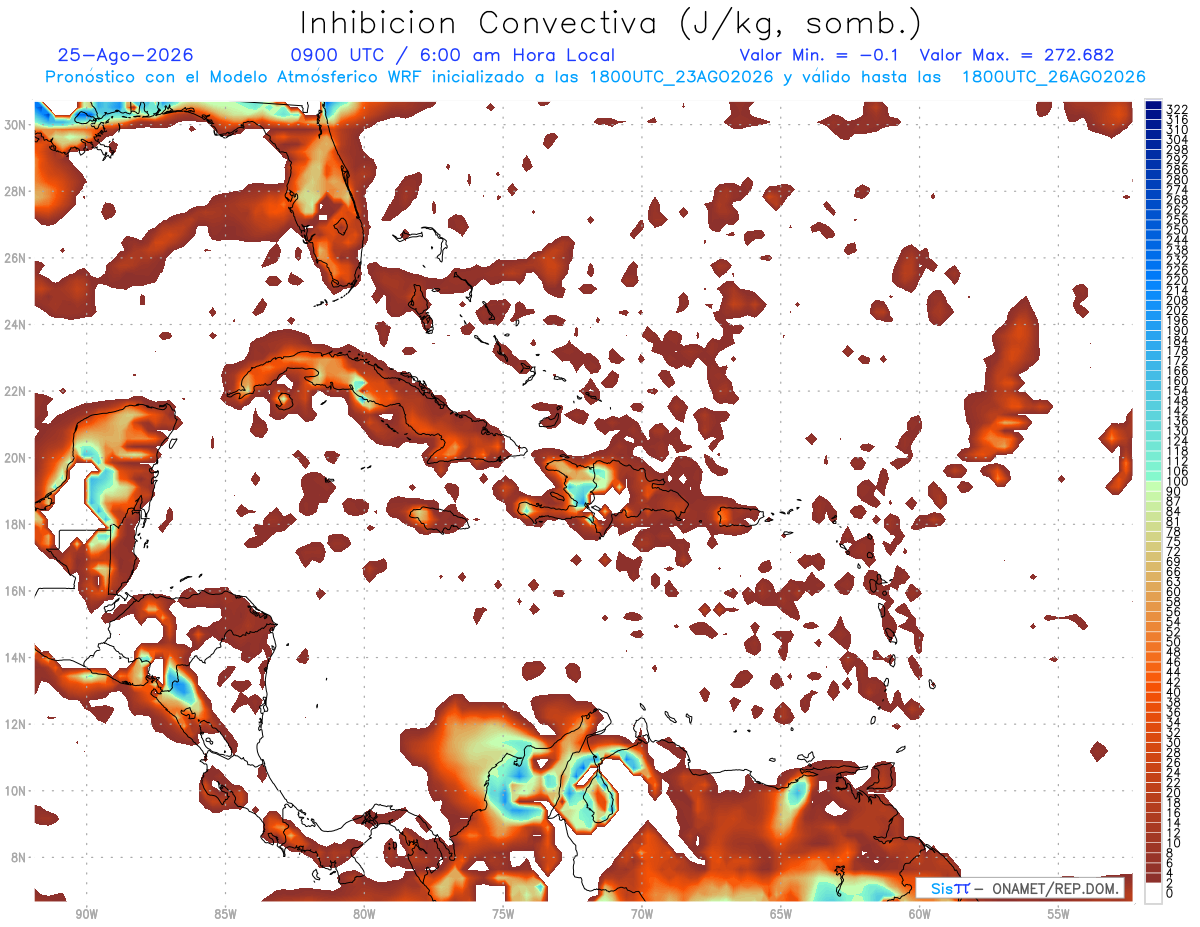Click the colorbar value label '40'
The image size is (1200, 927).
tap(1174, 692)
